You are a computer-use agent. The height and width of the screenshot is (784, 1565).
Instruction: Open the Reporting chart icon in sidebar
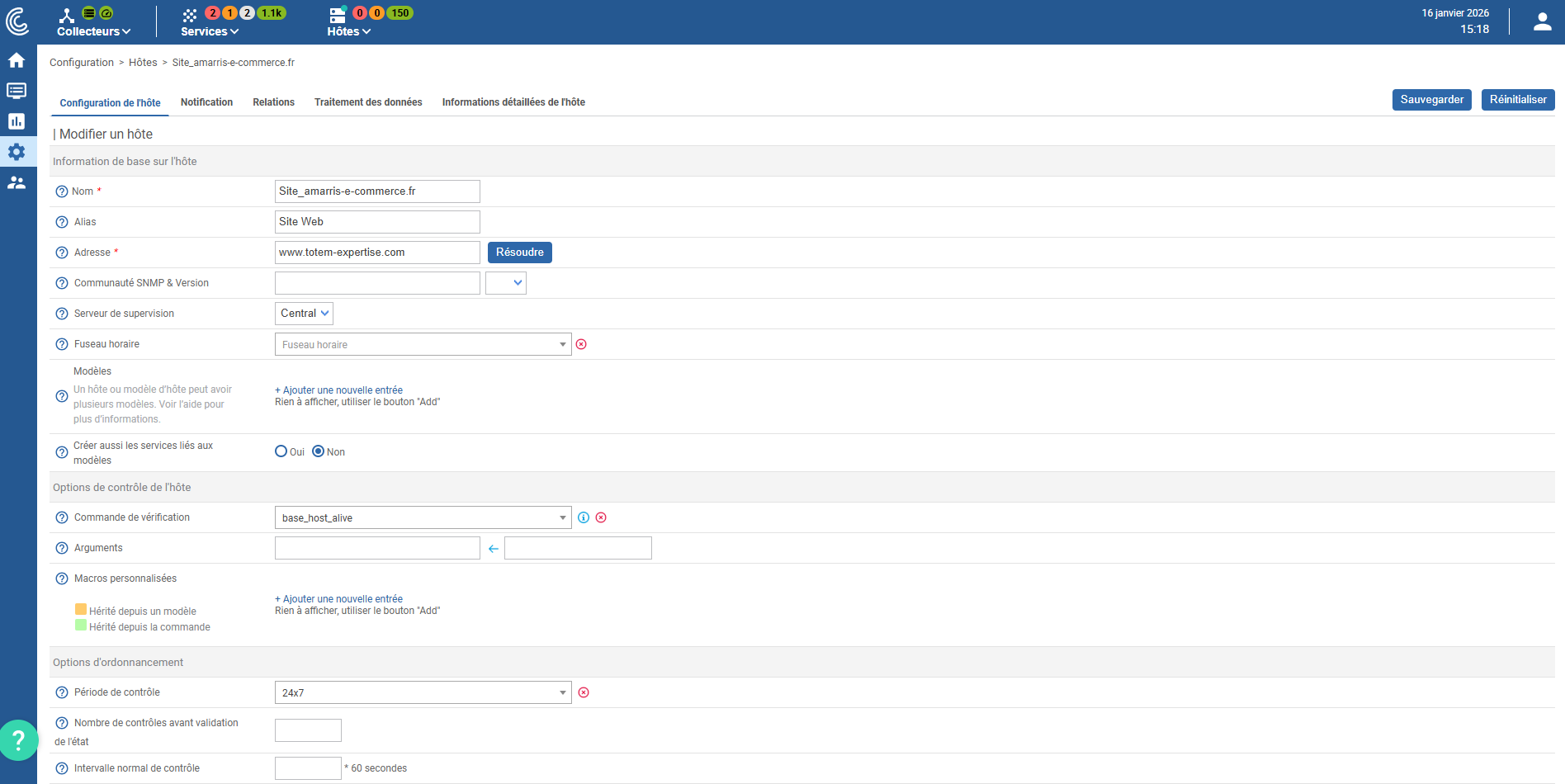17,121
